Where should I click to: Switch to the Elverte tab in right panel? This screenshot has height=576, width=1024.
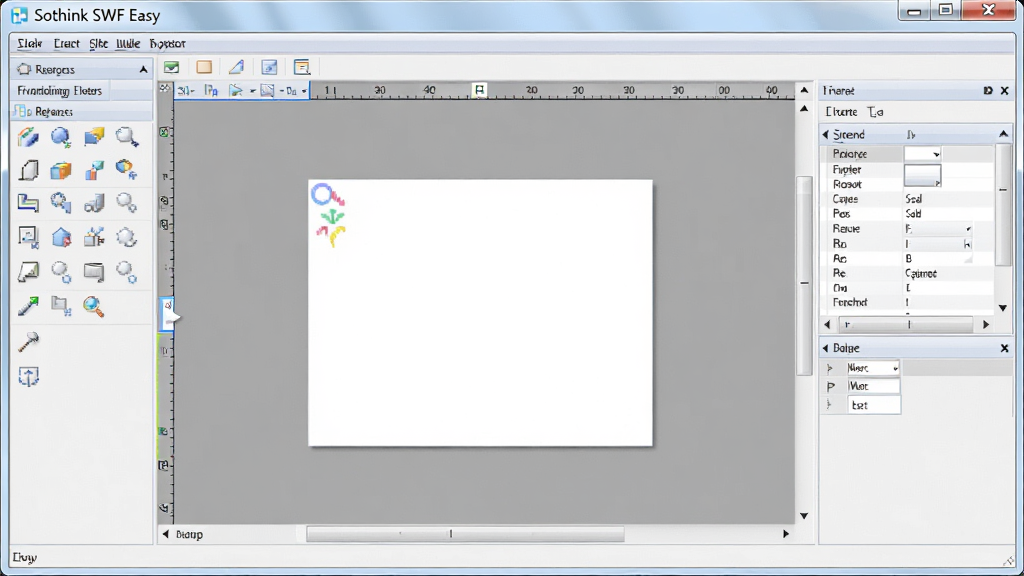pyautogui.click(x=841, y=112)
